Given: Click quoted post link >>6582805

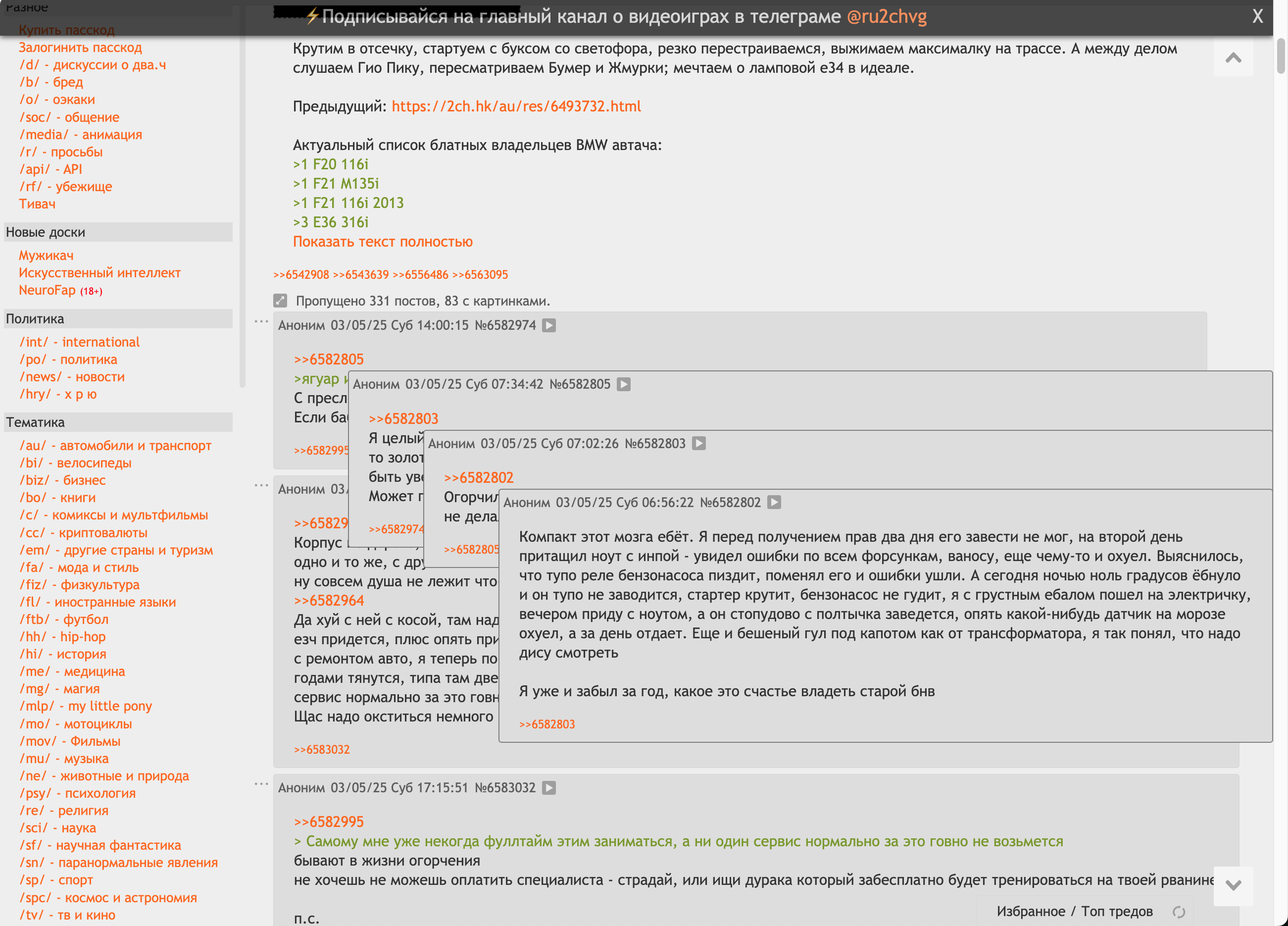Looking at the screenshot, I should [x=329, y=359].
